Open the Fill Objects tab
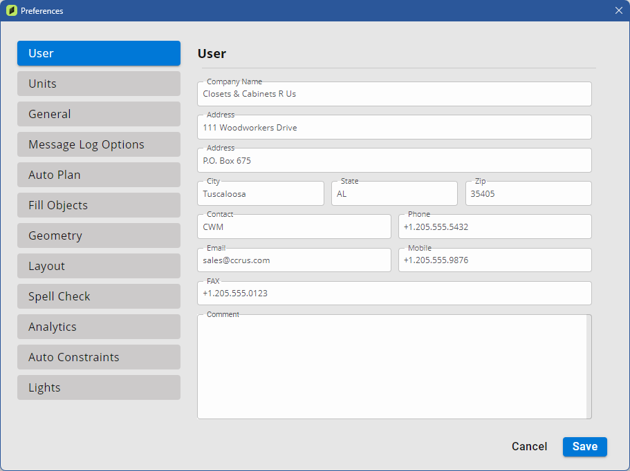Viewport: 630px width, 471px height. 99,205
